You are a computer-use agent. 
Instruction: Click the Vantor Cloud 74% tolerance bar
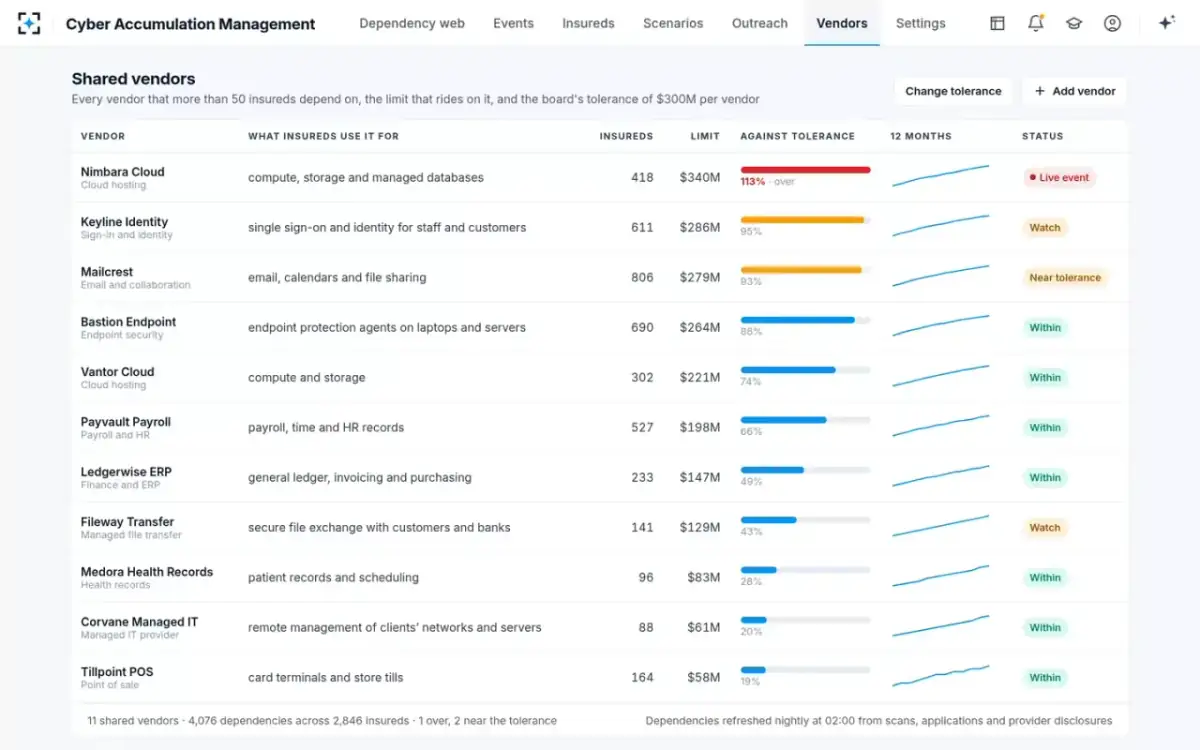[805, 370]
